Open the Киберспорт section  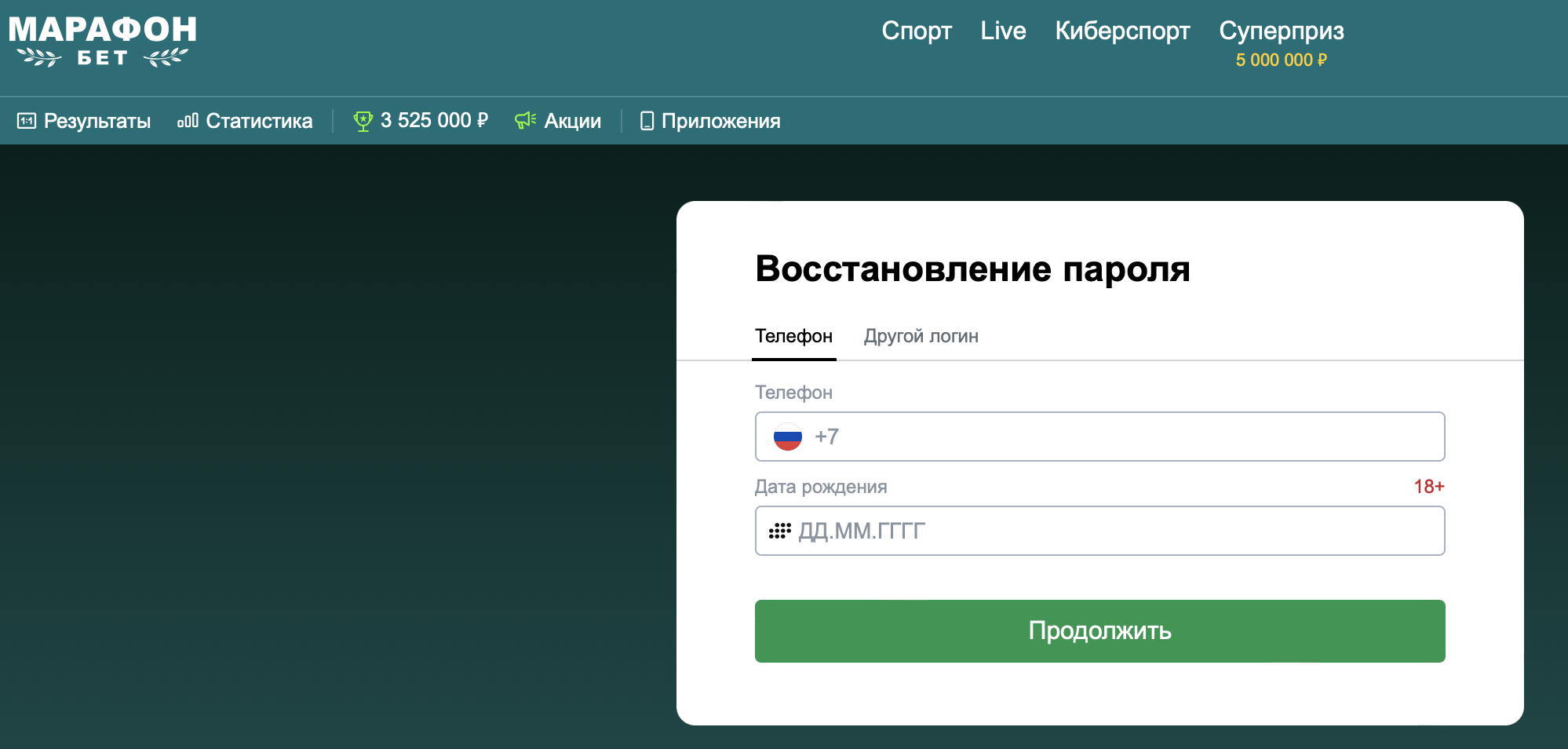tap(1122, 31)
